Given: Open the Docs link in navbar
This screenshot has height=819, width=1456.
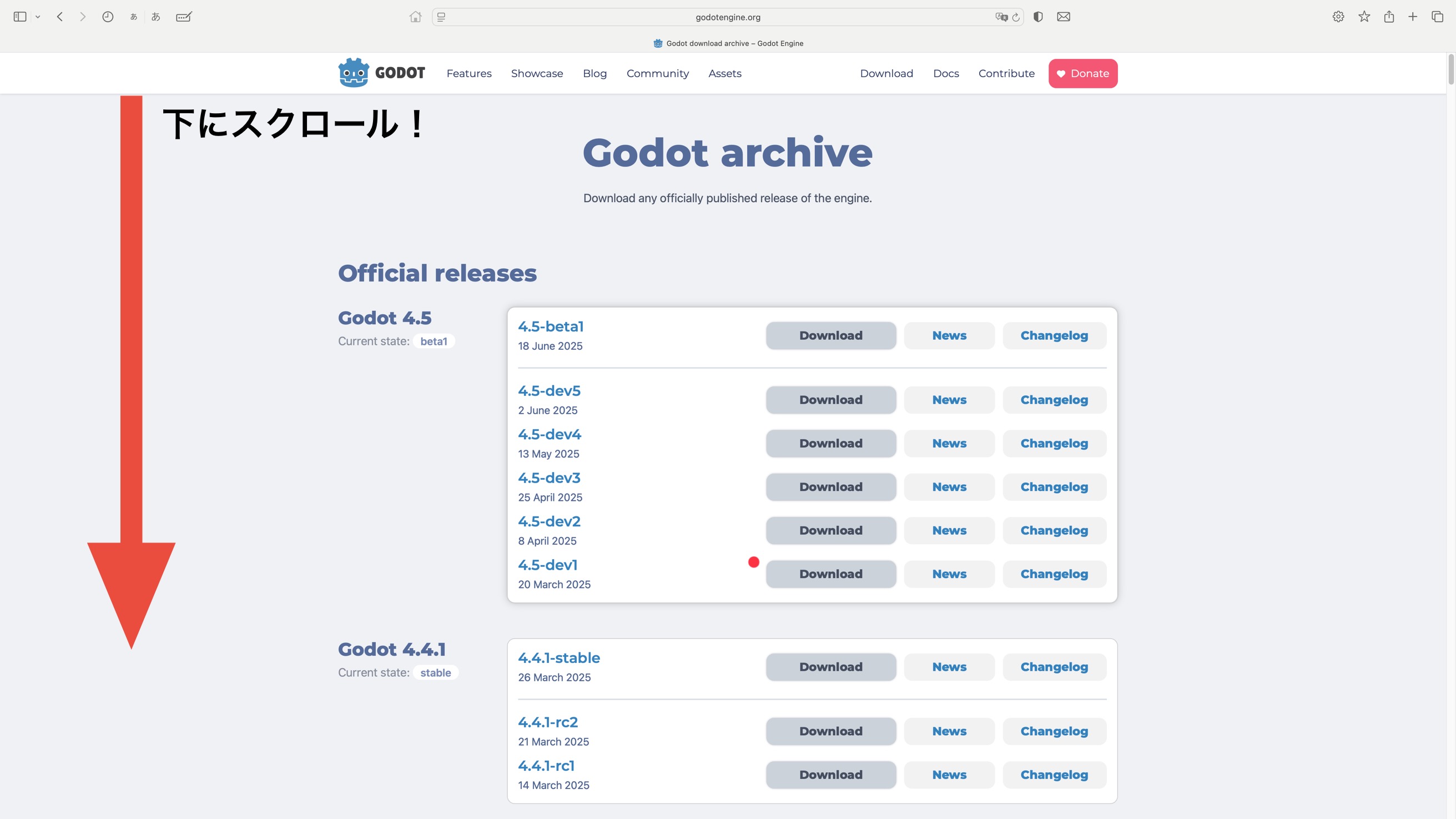Looking at the screenshot, I should 946,73.
